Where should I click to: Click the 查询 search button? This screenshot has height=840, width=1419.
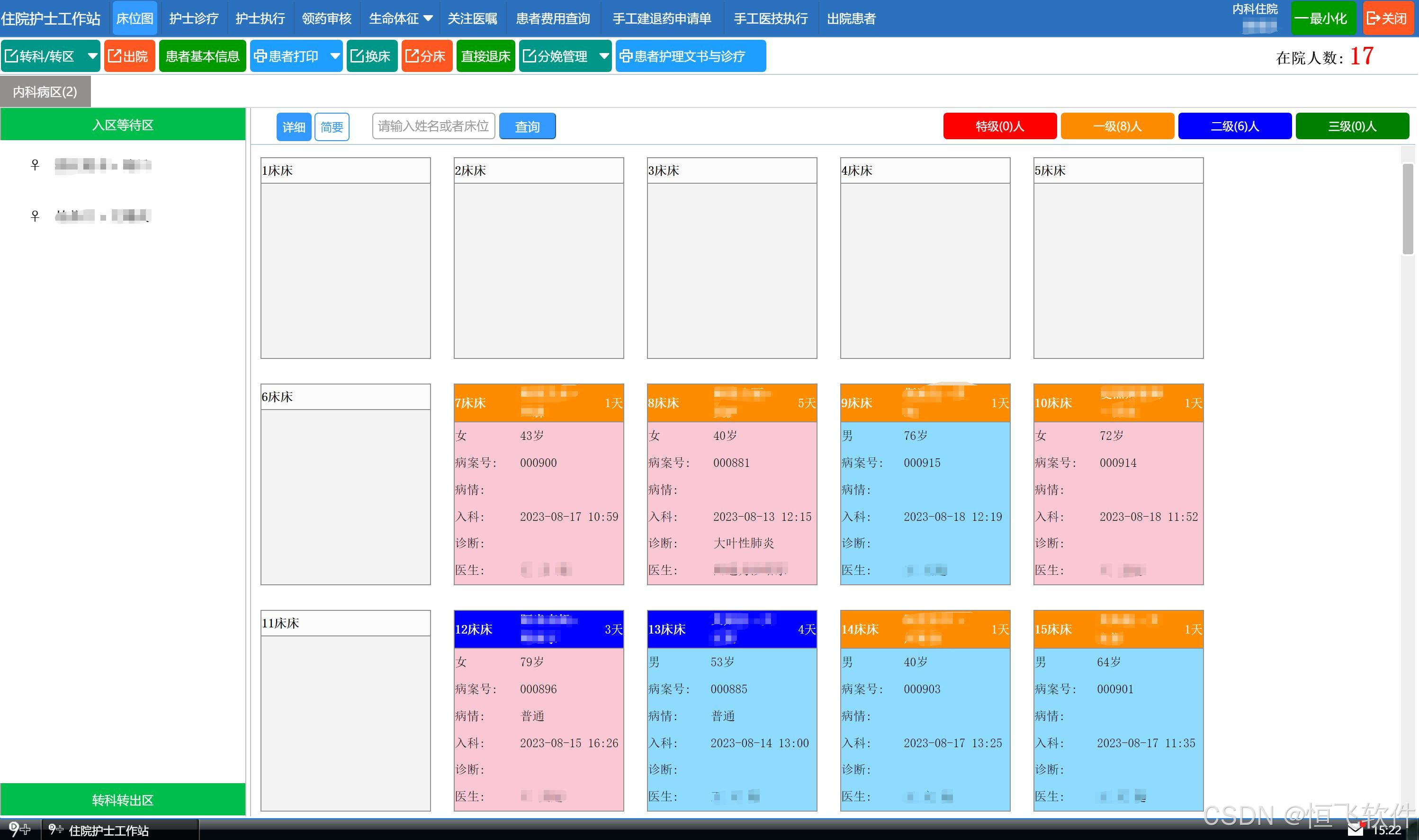coord(527,126)
